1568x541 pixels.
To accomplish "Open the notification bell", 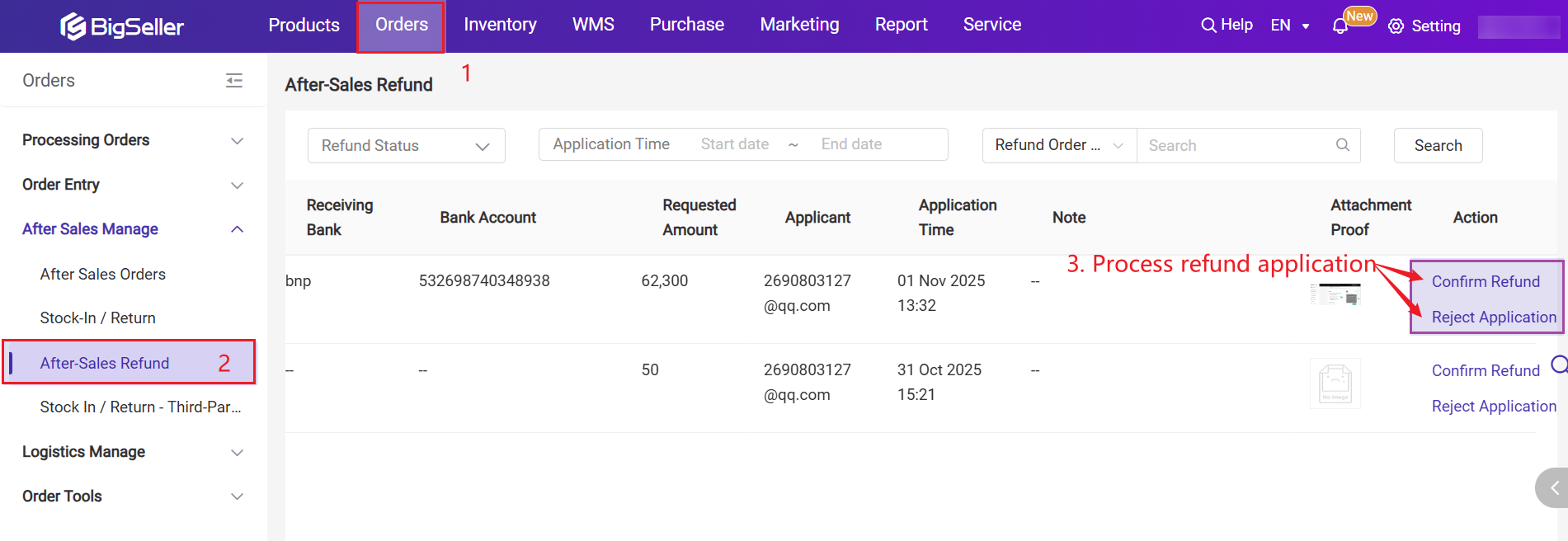I will tap(1340, 26).
